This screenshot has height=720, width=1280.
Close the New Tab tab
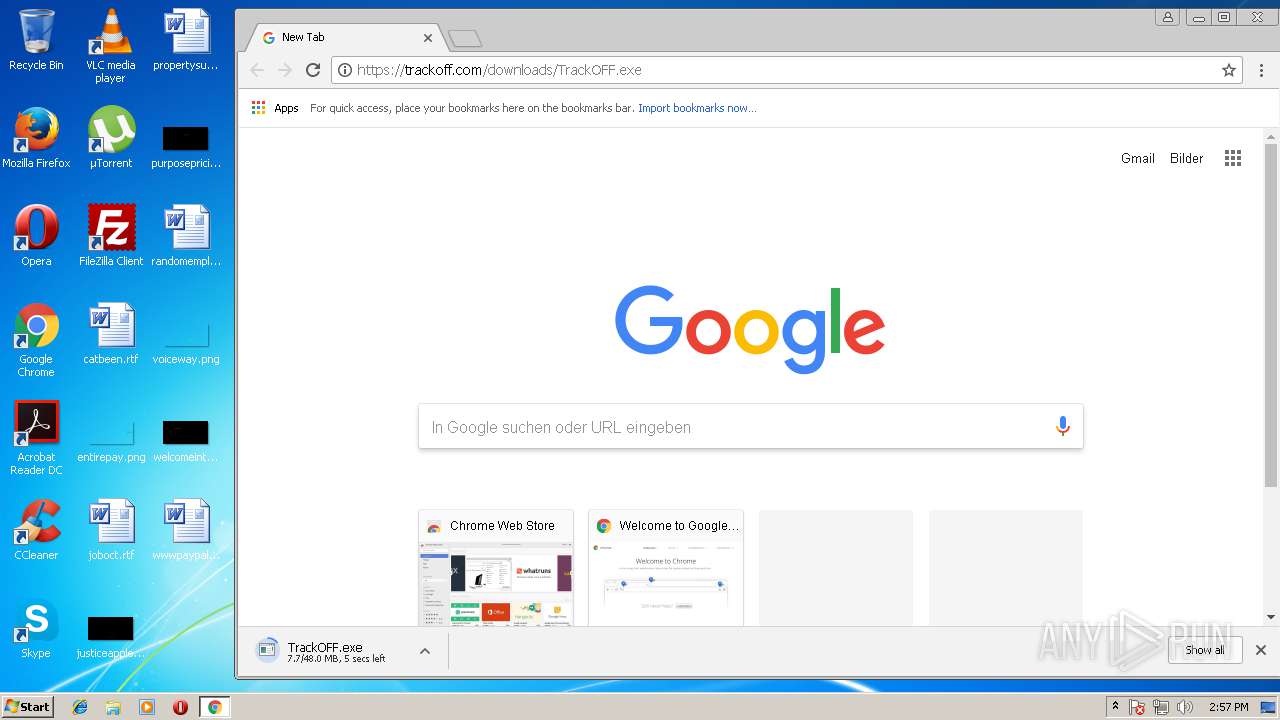428,38
